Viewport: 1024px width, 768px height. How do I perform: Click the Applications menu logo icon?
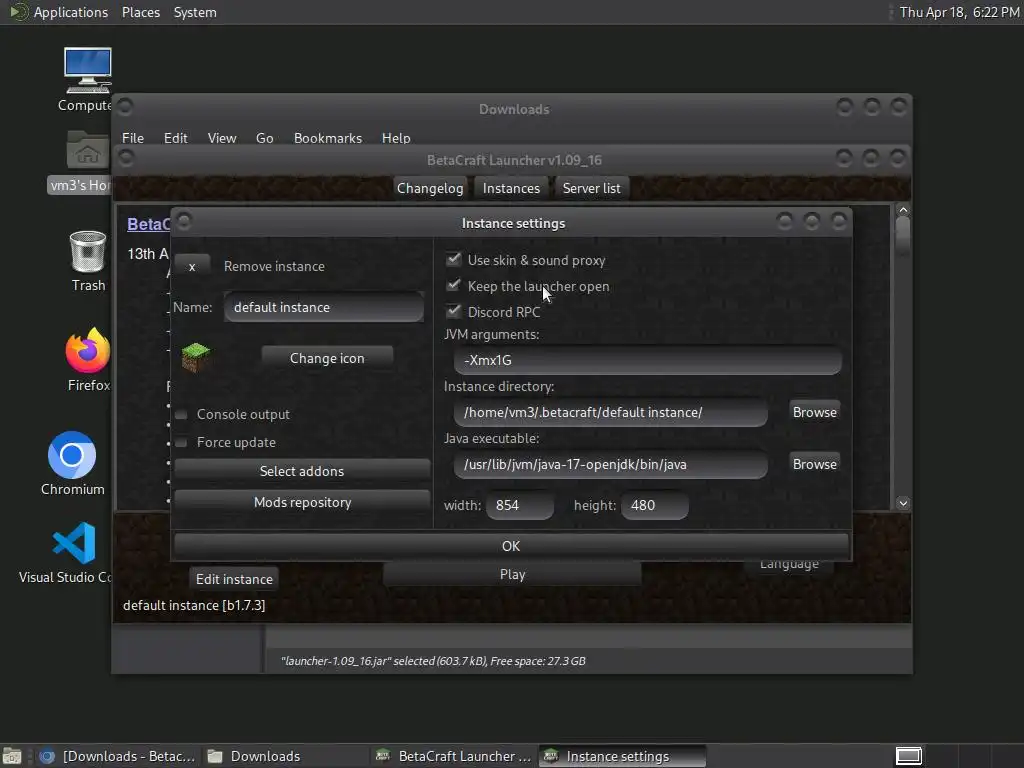(18, 12)
